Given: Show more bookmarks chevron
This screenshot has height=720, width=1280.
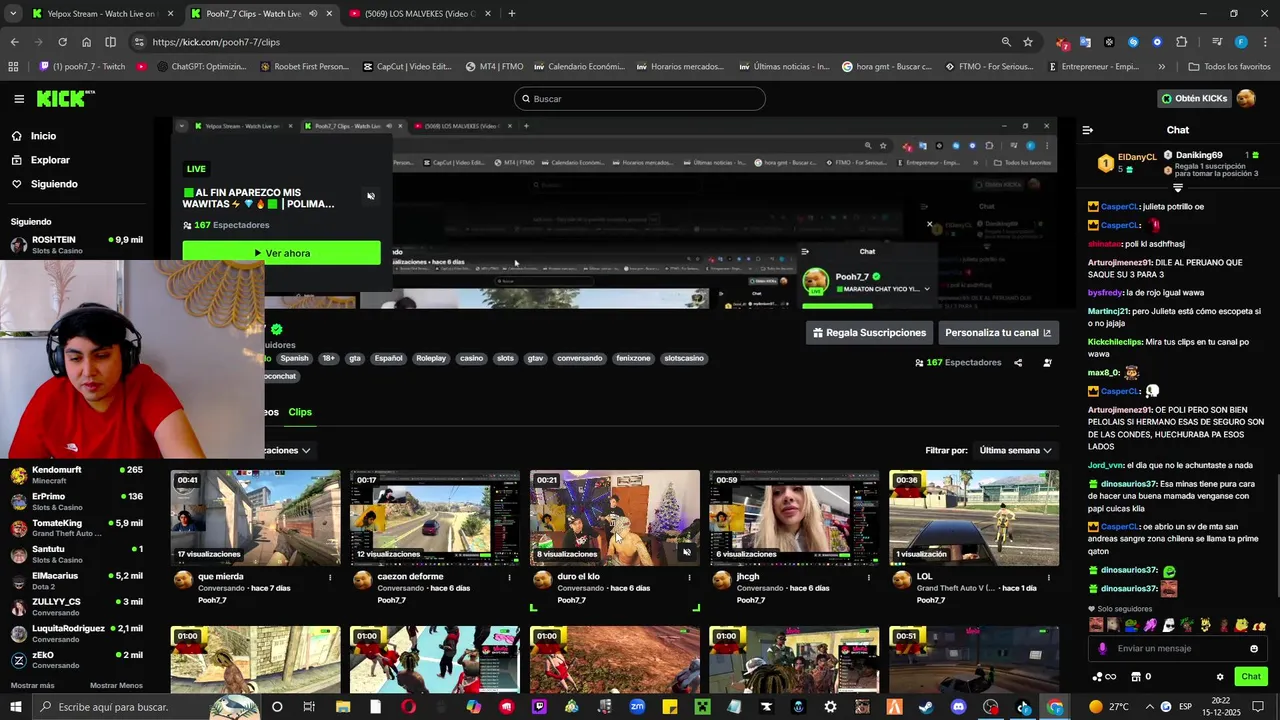Looking at the screenshot, I should (1161, 67).
